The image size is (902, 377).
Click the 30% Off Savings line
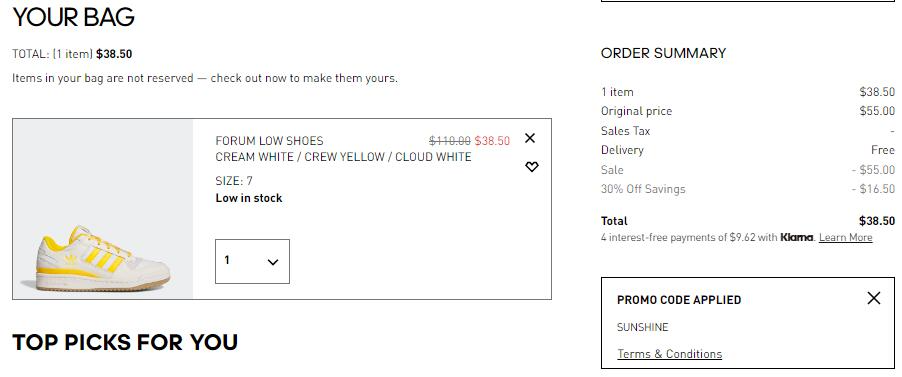pyautogui.click(x=748, y=189)
